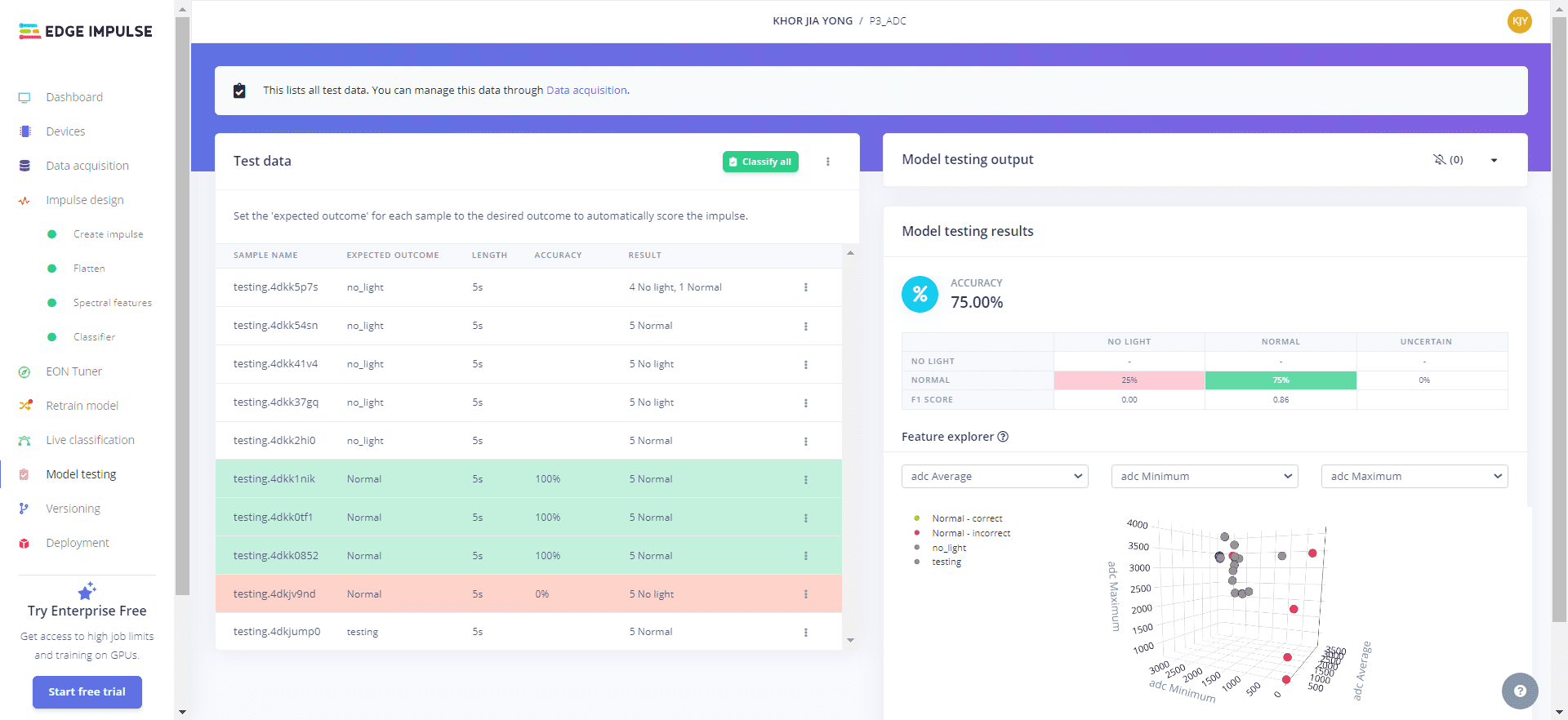Open the adc Average axis dropdown
Screen dimensions: 1568x720
[994, 476]
